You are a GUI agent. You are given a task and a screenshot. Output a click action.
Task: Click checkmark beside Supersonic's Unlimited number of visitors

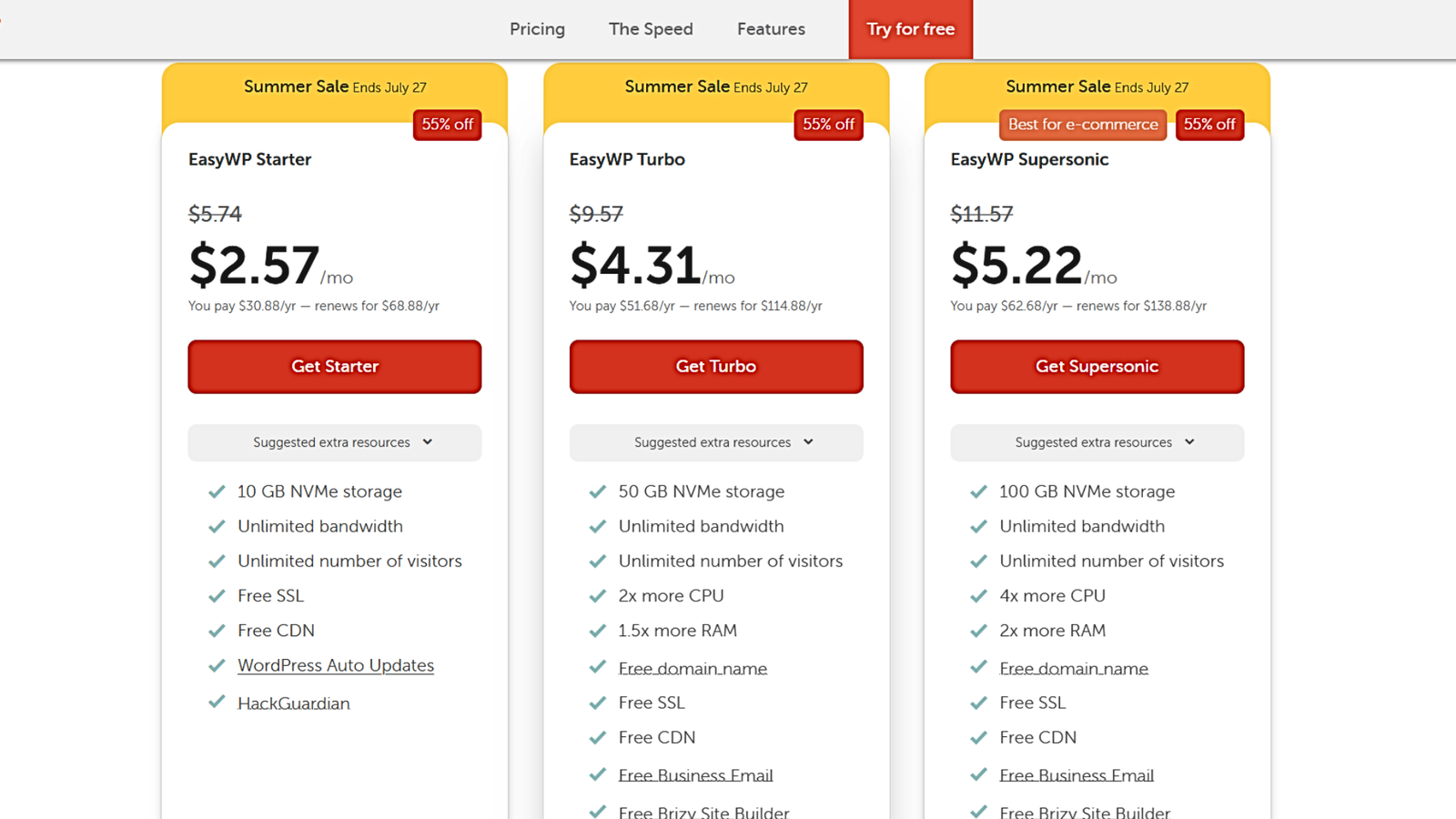[979, 561]
